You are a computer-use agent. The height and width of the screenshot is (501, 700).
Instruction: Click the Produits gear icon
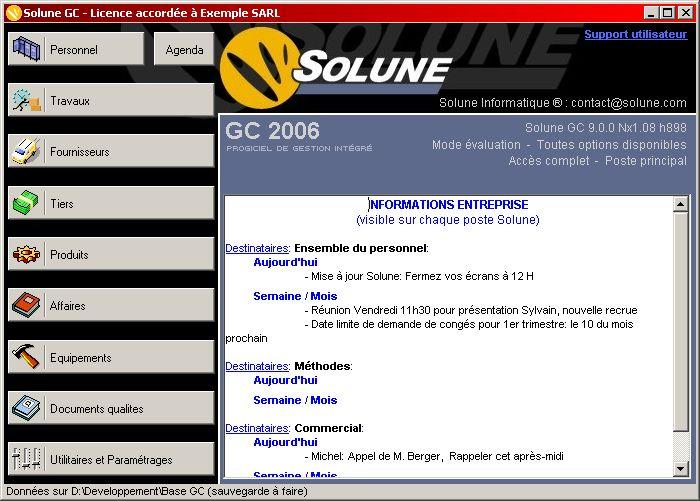(26, 255)
